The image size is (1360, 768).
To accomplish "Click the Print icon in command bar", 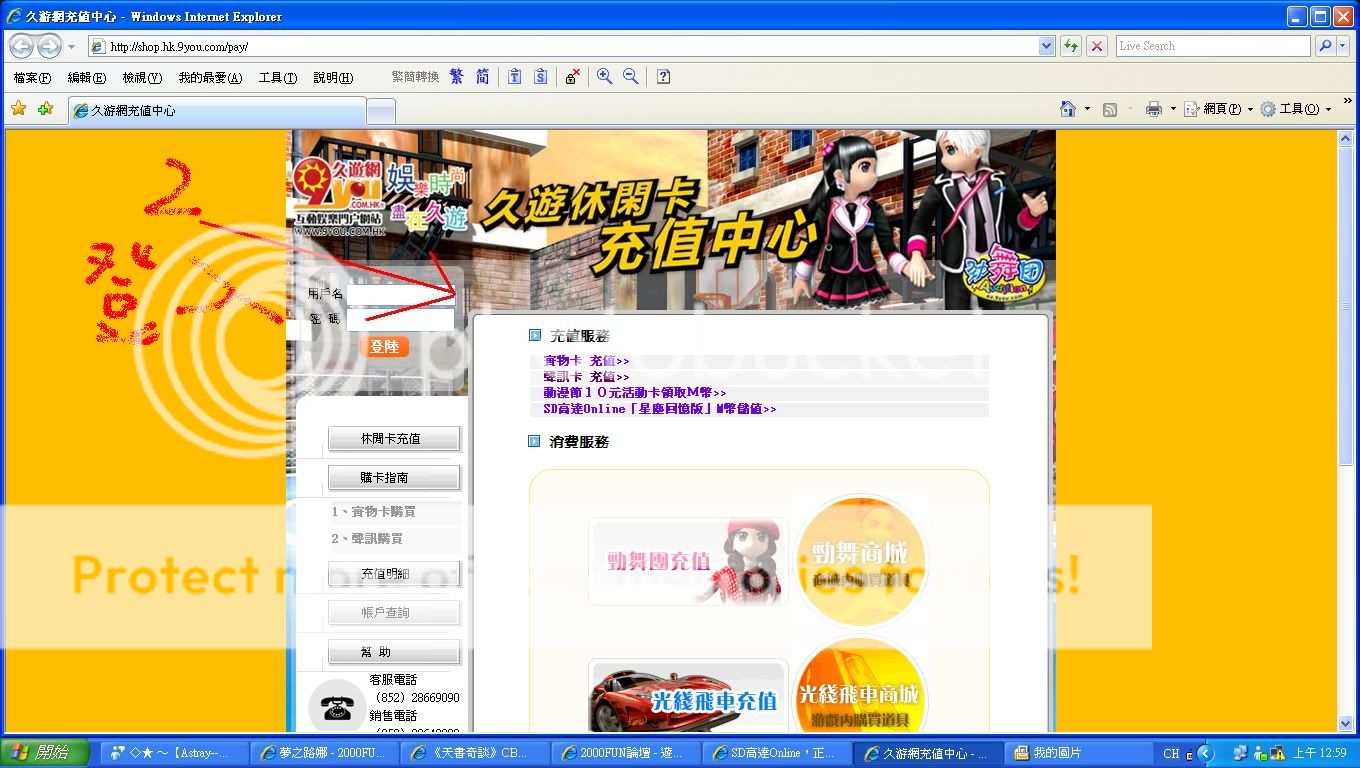I will (1154, 109).
